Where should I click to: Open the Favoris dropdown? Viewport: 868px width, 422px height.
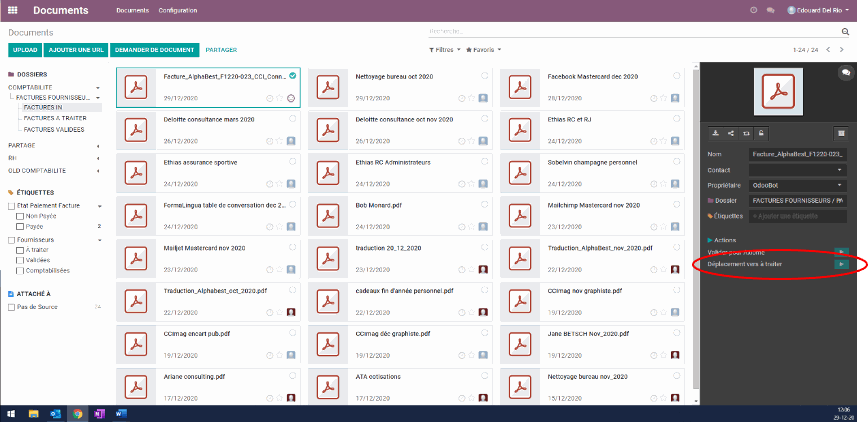484,50
